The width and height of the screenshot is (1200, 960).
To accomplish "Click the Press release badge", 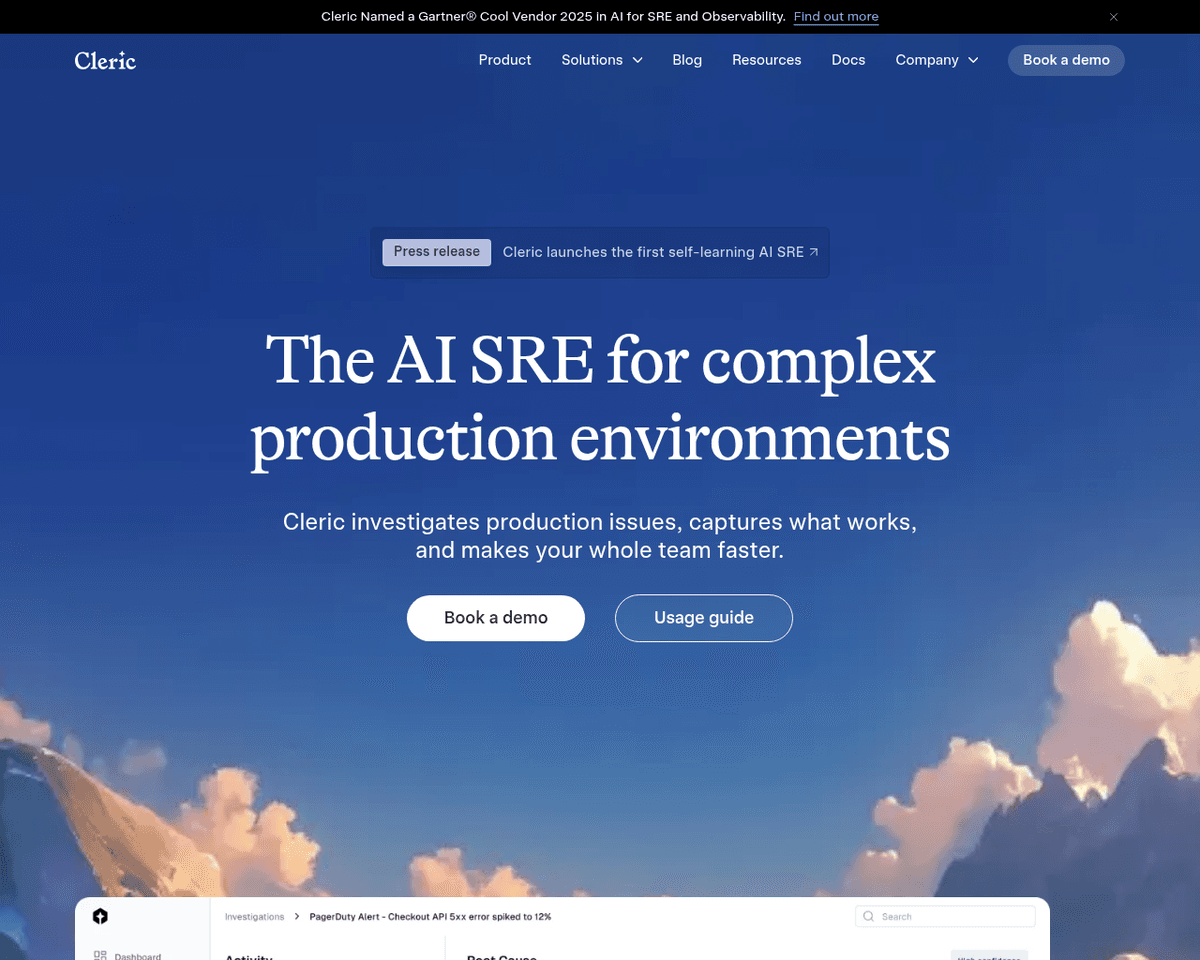I will 436,252.
